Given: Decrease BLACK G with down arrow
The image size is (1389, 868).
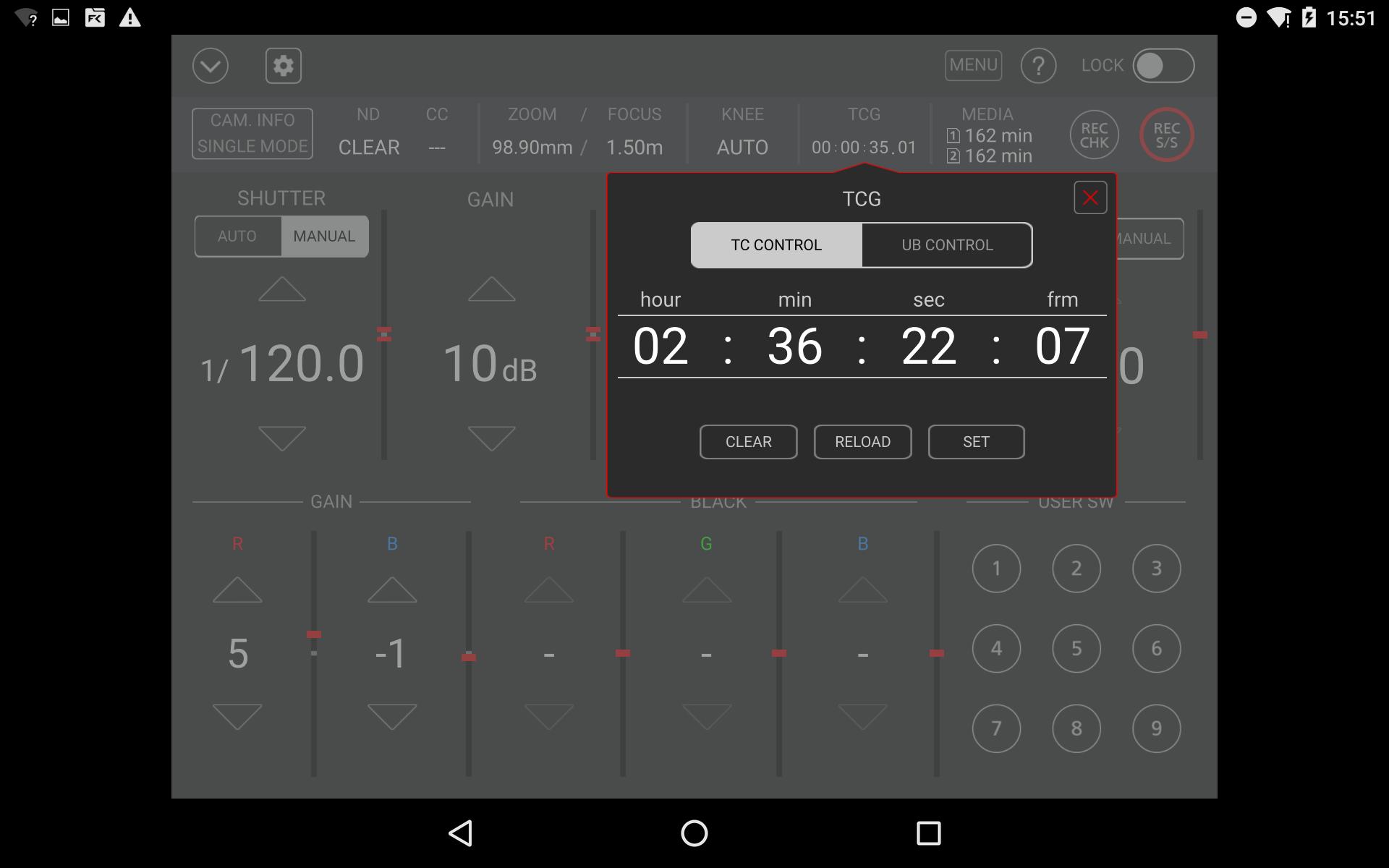Looking at the screenshot, I should tap(707, 717).
